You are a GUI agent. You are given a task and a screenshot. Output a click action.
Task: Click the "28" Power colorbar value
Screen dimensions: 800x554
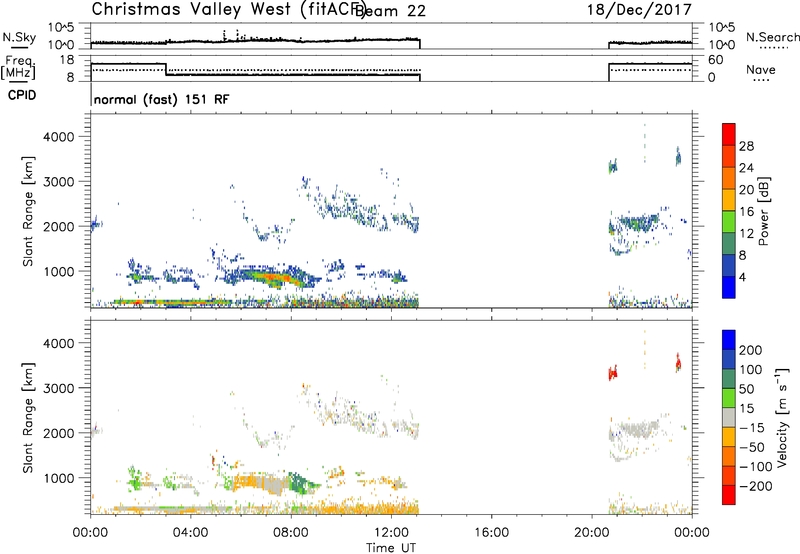coord(746,146)
